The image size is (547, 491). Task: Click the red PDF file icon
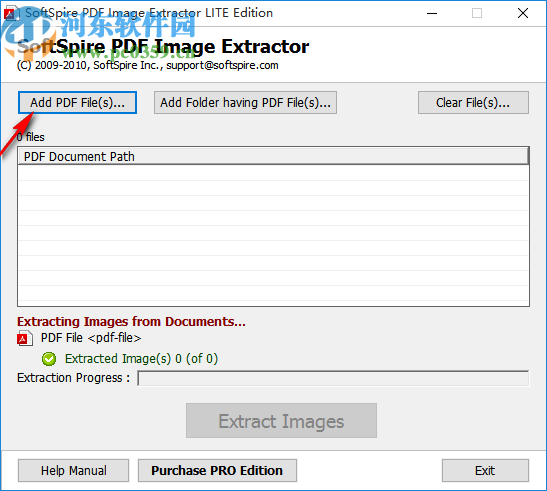pos(25,338)
